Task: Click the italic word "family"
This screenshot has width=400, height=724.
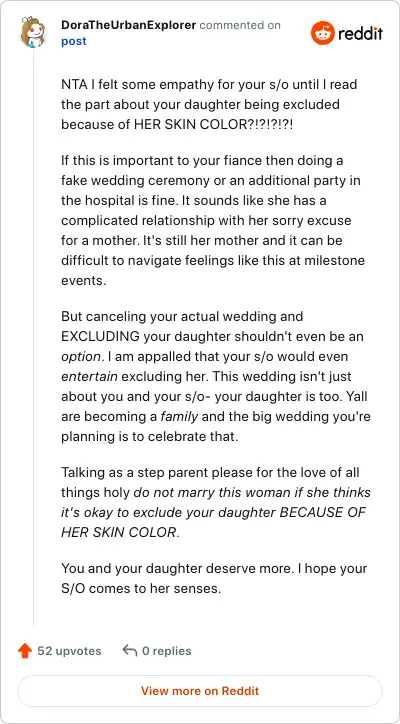Action: (179, 416)
